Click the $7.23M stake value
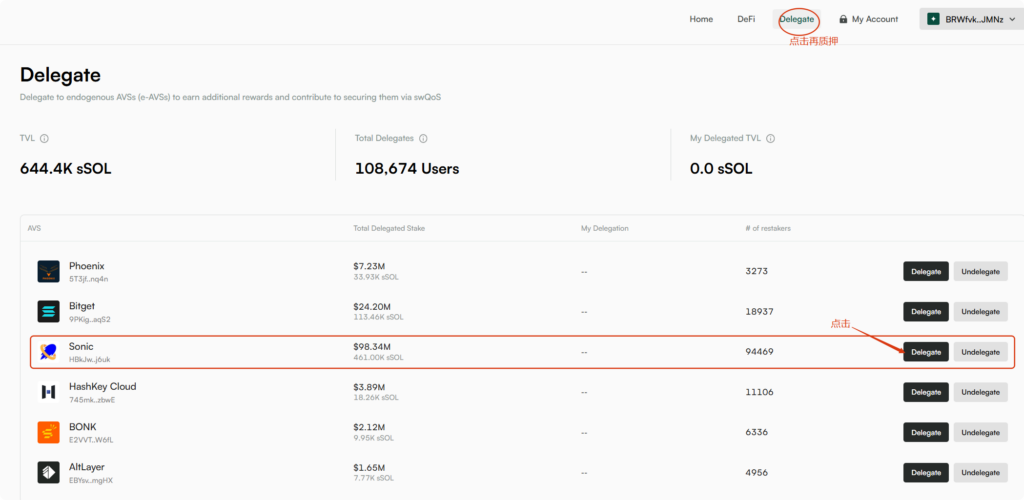Screen dimensions: 1024x500 pos(369,266)
